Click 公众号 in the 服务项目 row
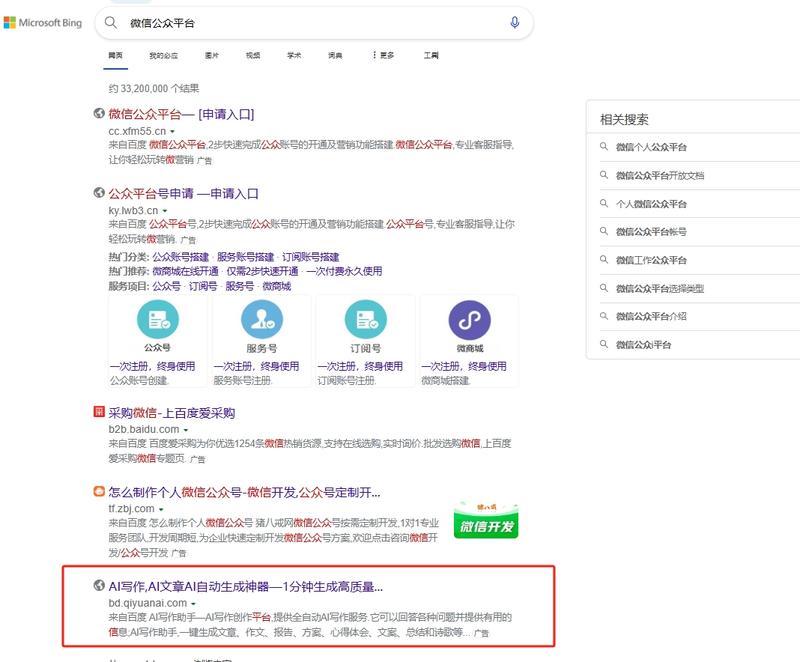Image resolution: width=800 pixels, height=662 pixels. (166, 286)
